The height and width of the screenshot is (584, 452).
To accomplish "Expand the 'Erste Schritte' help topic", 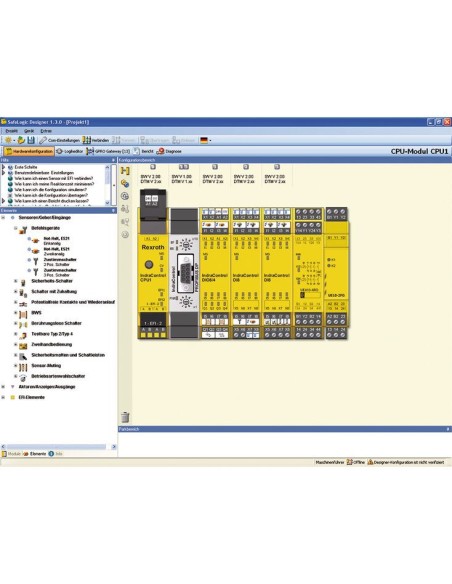I will [4, 167].
